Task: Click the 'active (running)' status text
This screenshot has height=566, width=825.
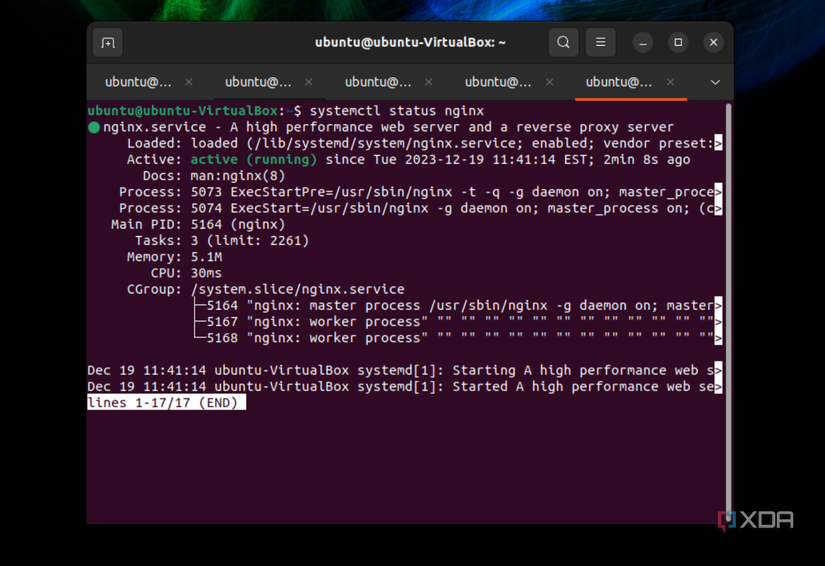Action: (254, 159)
